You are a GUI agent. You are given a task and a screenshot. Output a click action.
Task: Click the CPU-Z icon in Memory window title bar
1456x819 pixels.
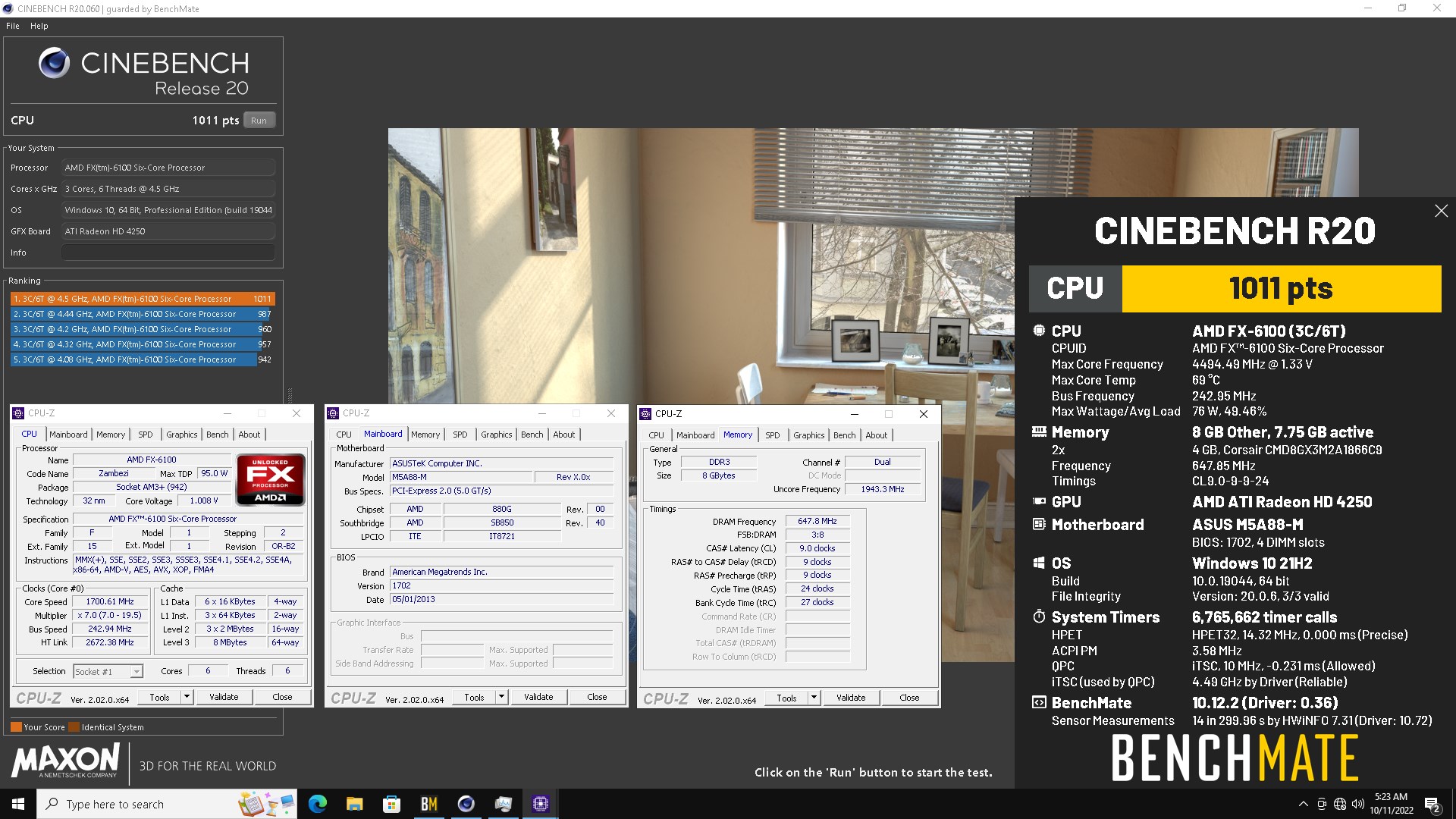[x=646, y=414]
